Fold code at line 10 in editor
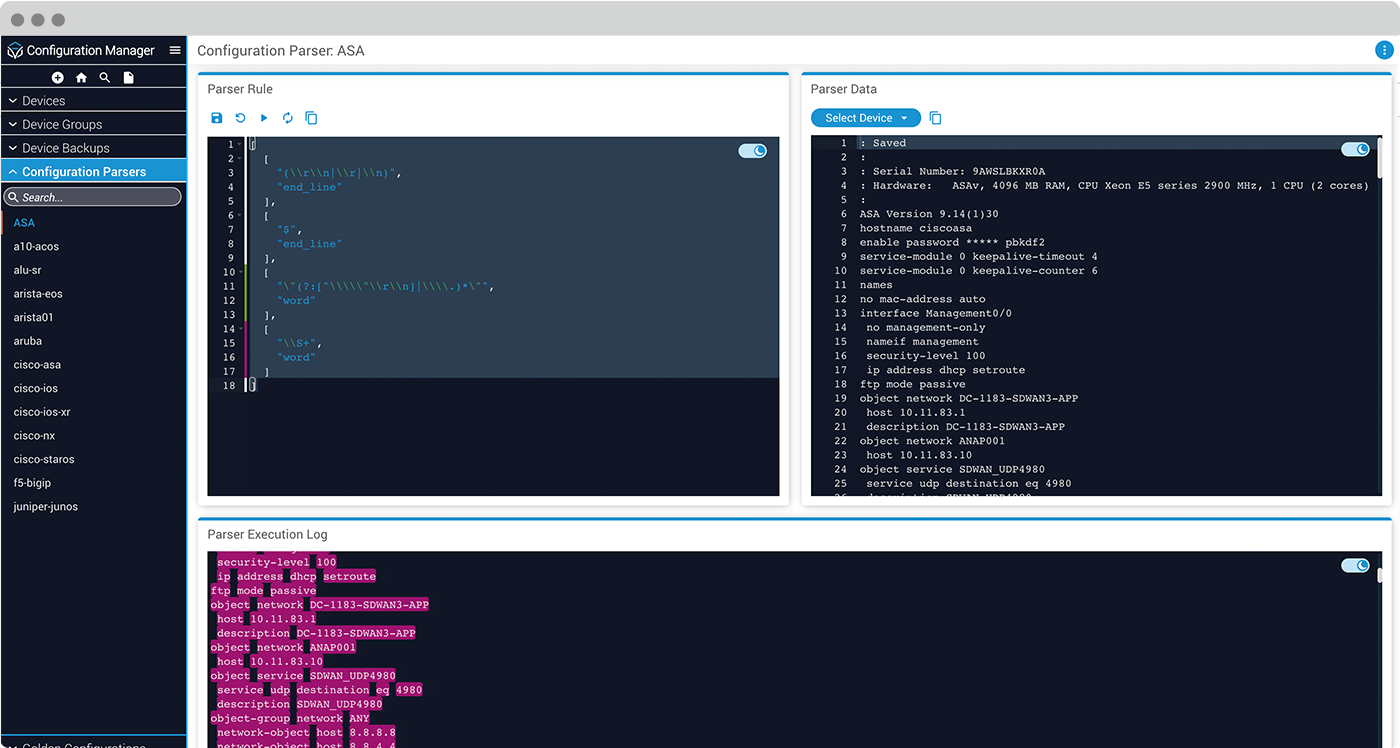The width and height of the screenshot is (1400, 748). coord(241,272)
